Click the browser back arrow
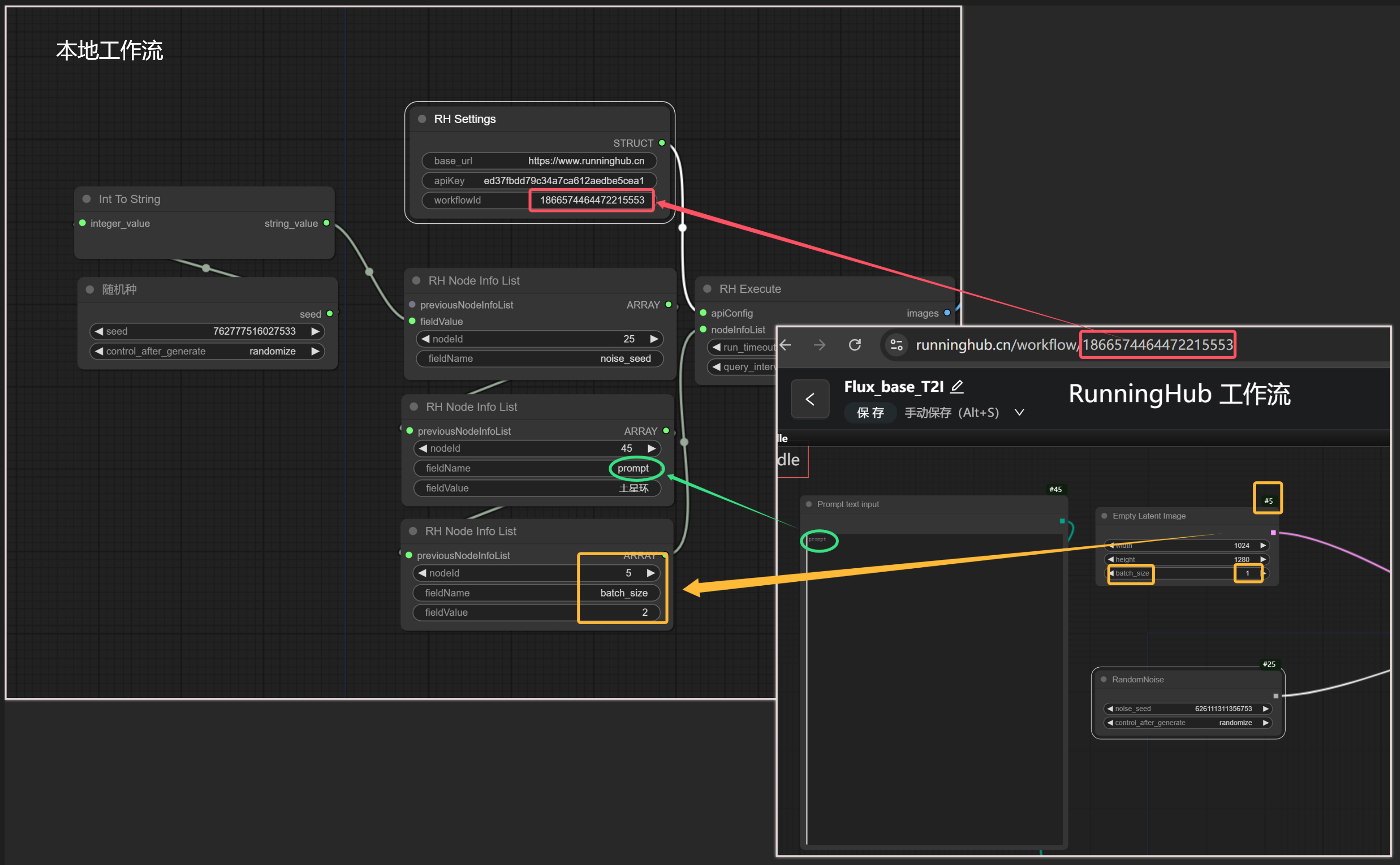Screen dimensions: 1400x865 click(x=786, y=345)
